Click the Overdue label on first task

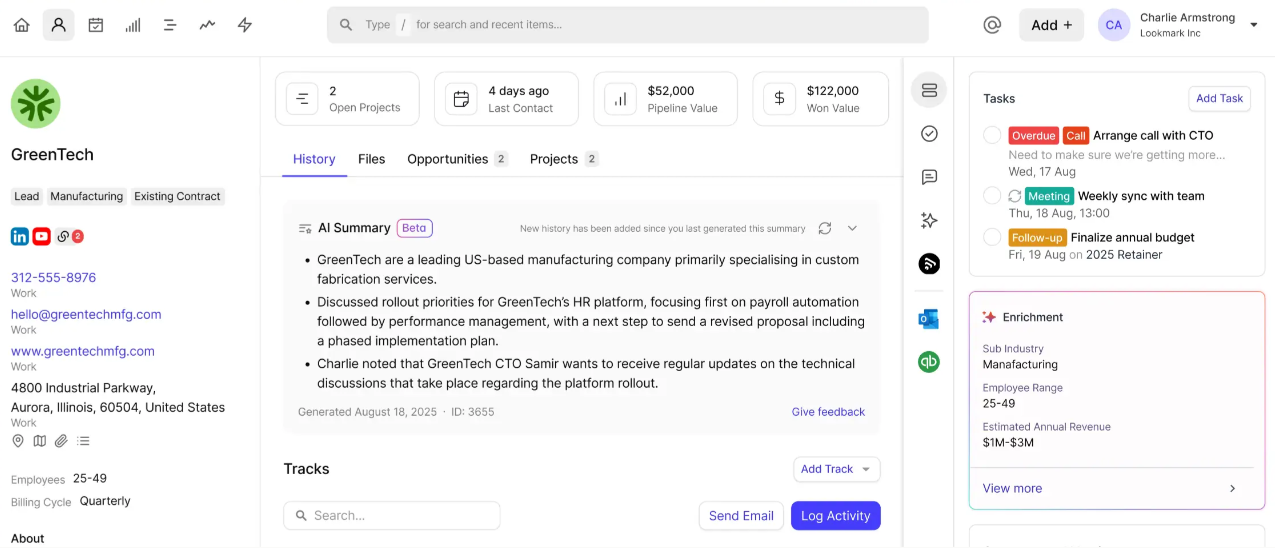click(x=1034, y=135)
